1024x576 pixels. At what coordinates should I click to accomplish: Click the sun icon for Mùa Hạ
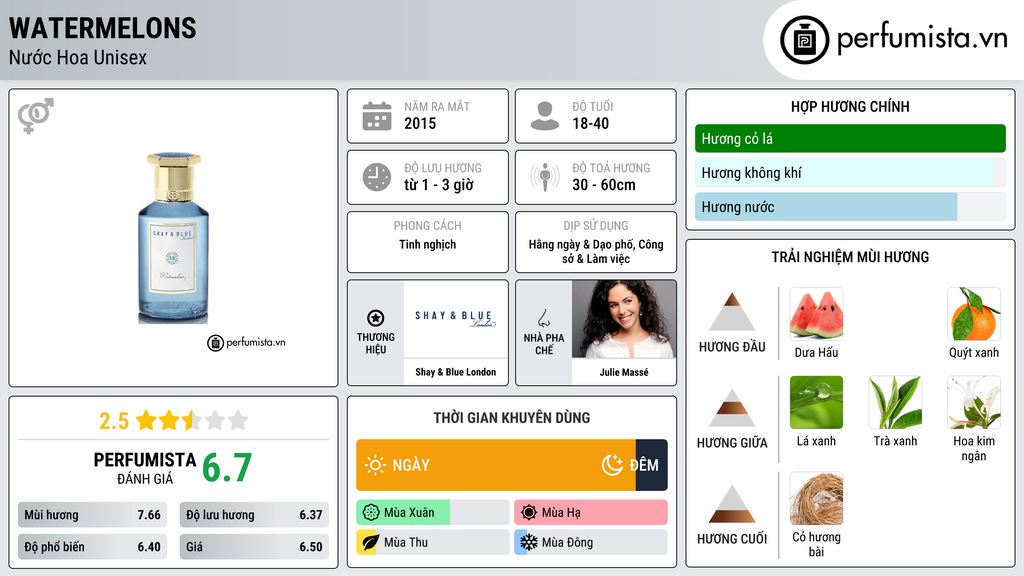[528, 513]
